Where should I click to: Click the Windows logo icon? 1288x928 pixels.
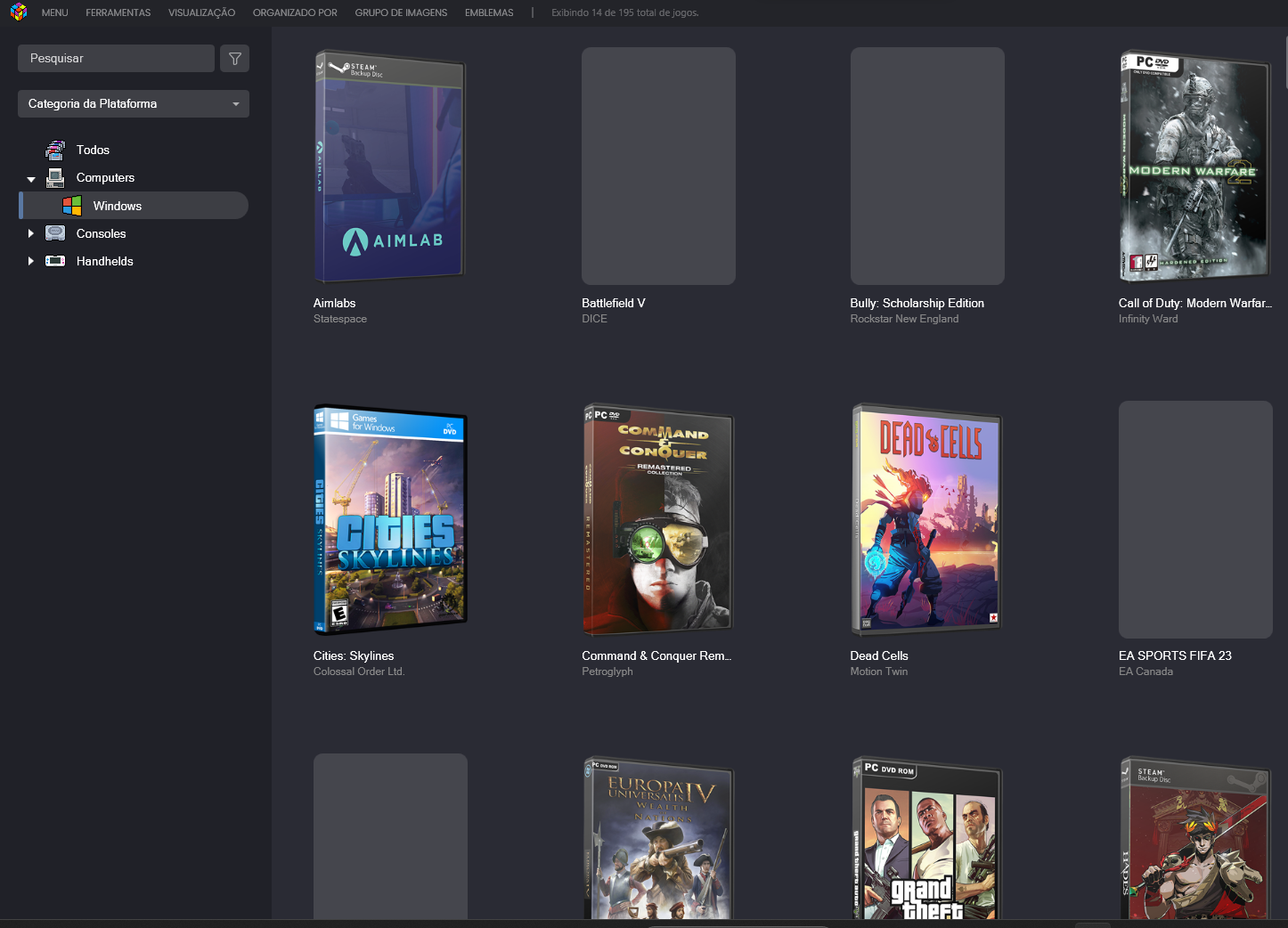(x=72, y=206)
